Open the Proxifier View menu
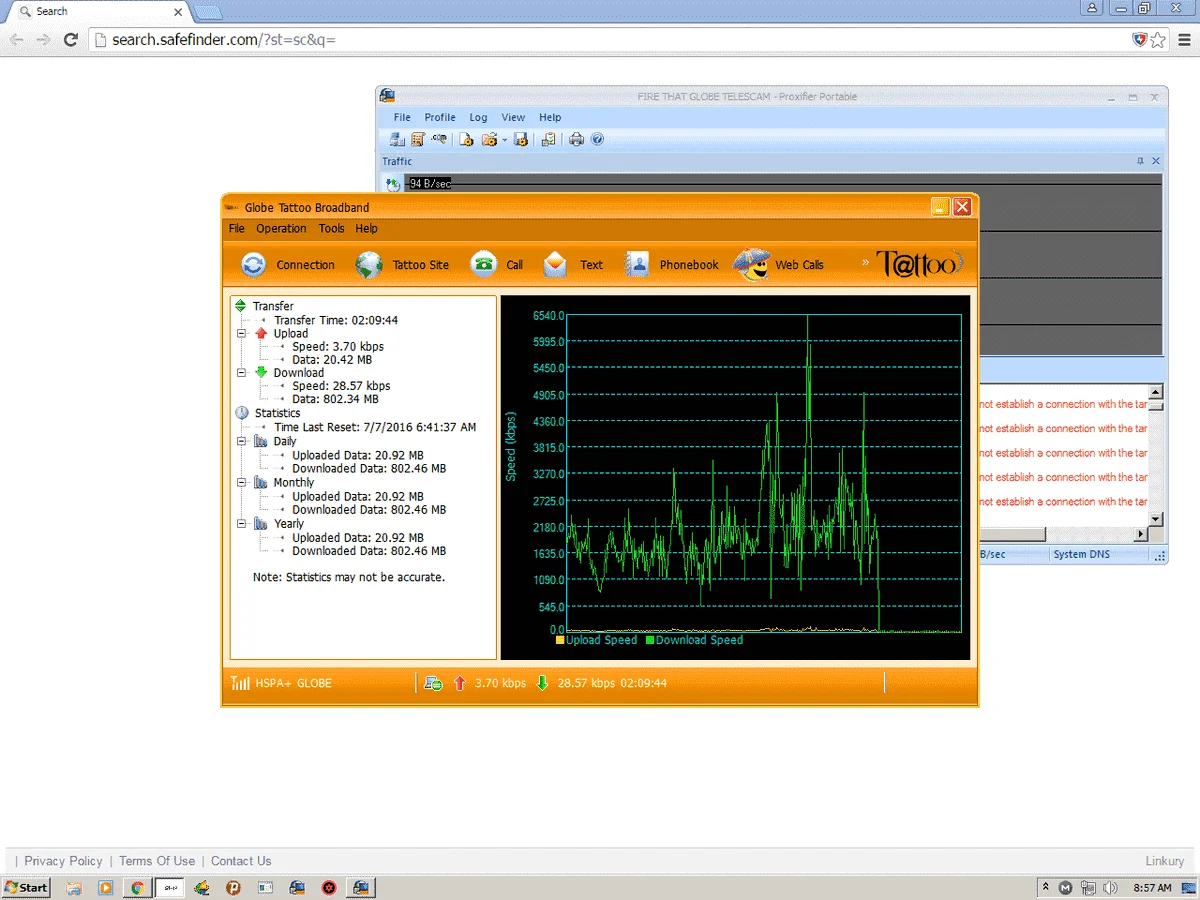This screenshot has height=900, width=1200. (x=513, y=117)
